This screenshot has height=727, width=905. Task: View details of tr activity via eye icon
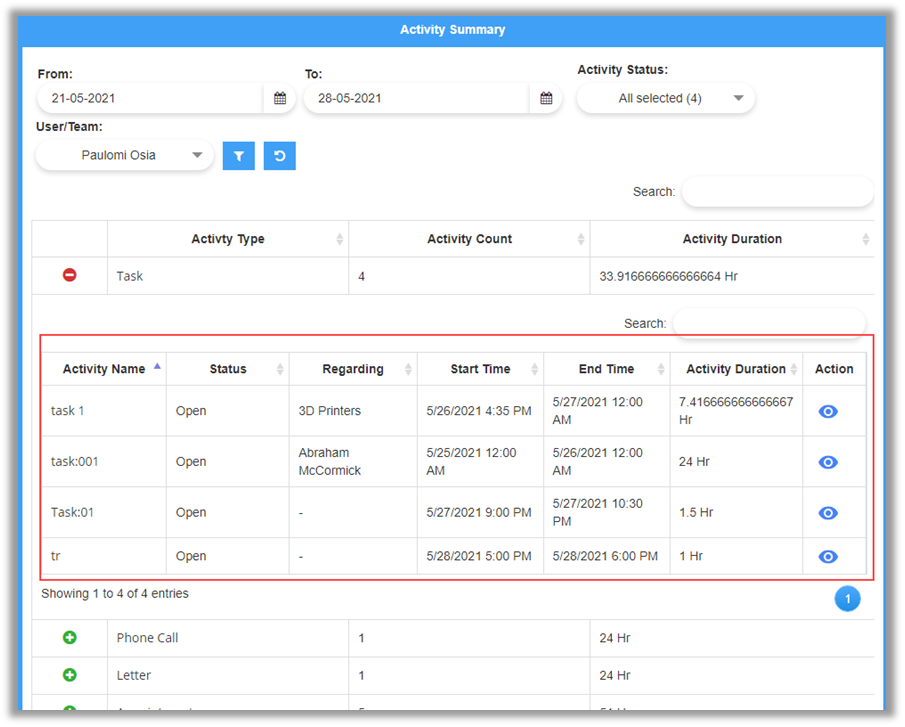pos(827,557)
